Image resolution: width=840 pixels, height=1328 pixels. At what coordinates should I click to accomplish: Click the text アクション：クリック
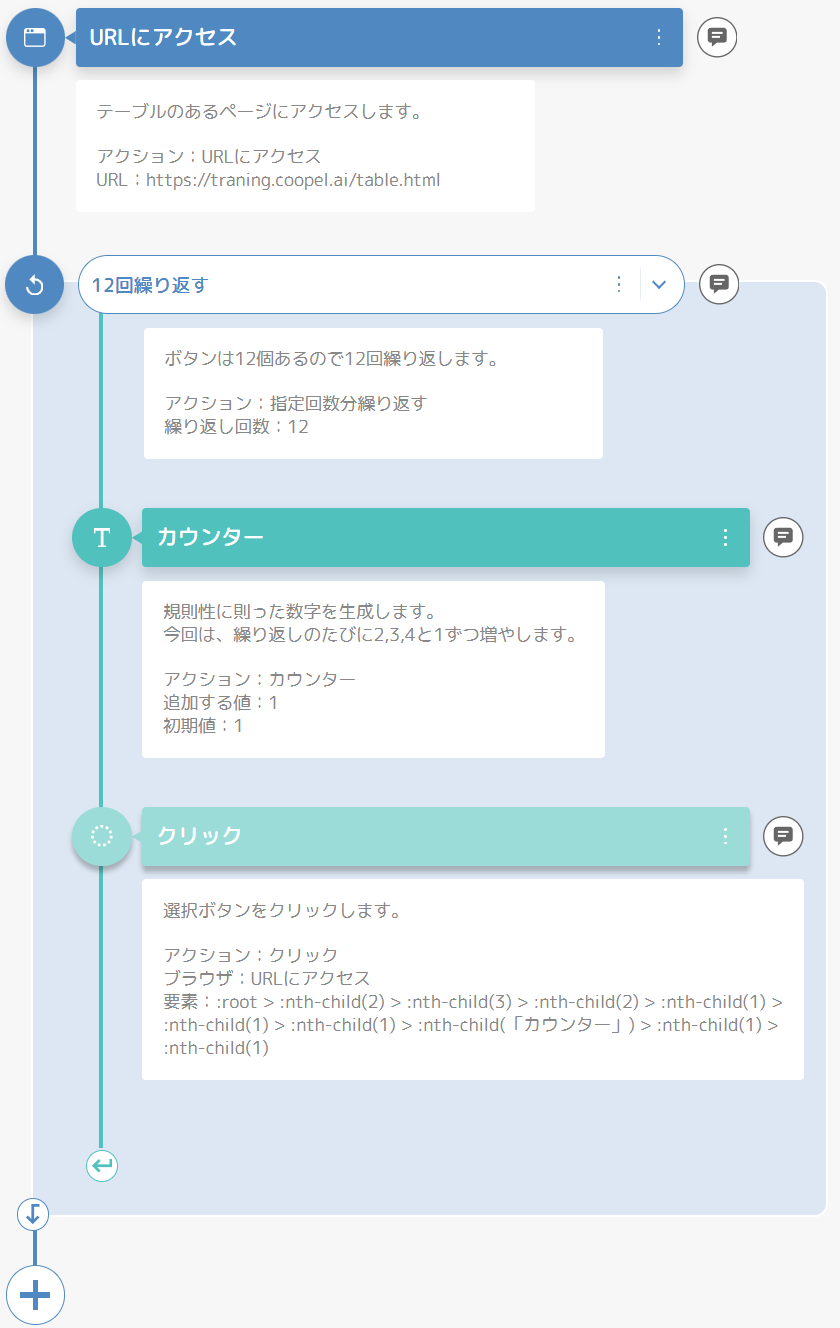coord(250,955)
